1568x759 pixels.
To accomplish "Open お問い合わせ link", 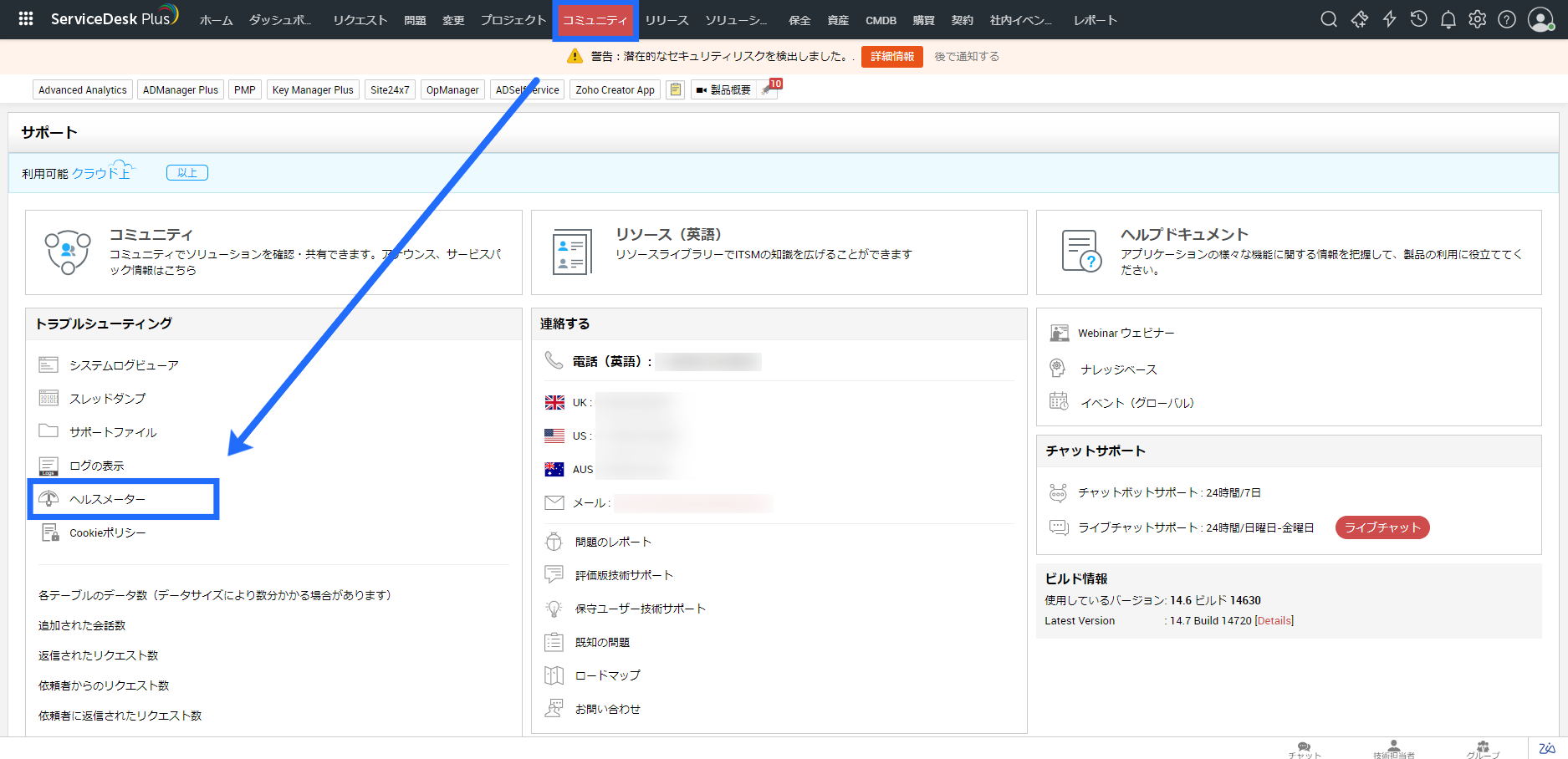I will 608,709.
